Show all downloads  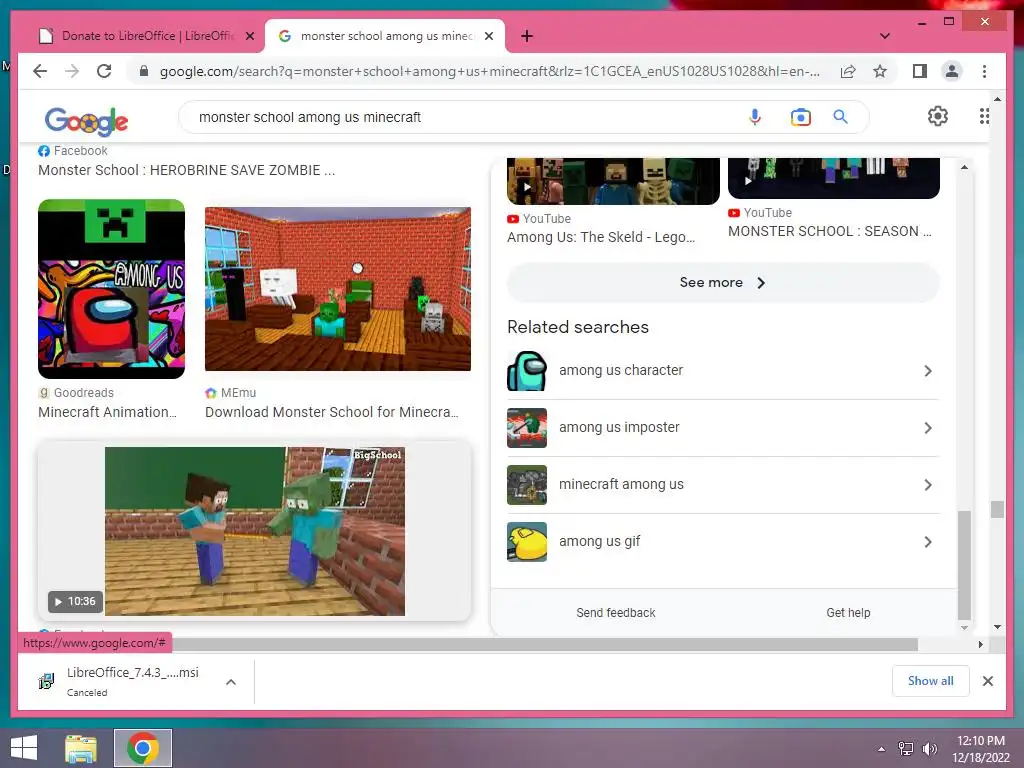(930, 680)
